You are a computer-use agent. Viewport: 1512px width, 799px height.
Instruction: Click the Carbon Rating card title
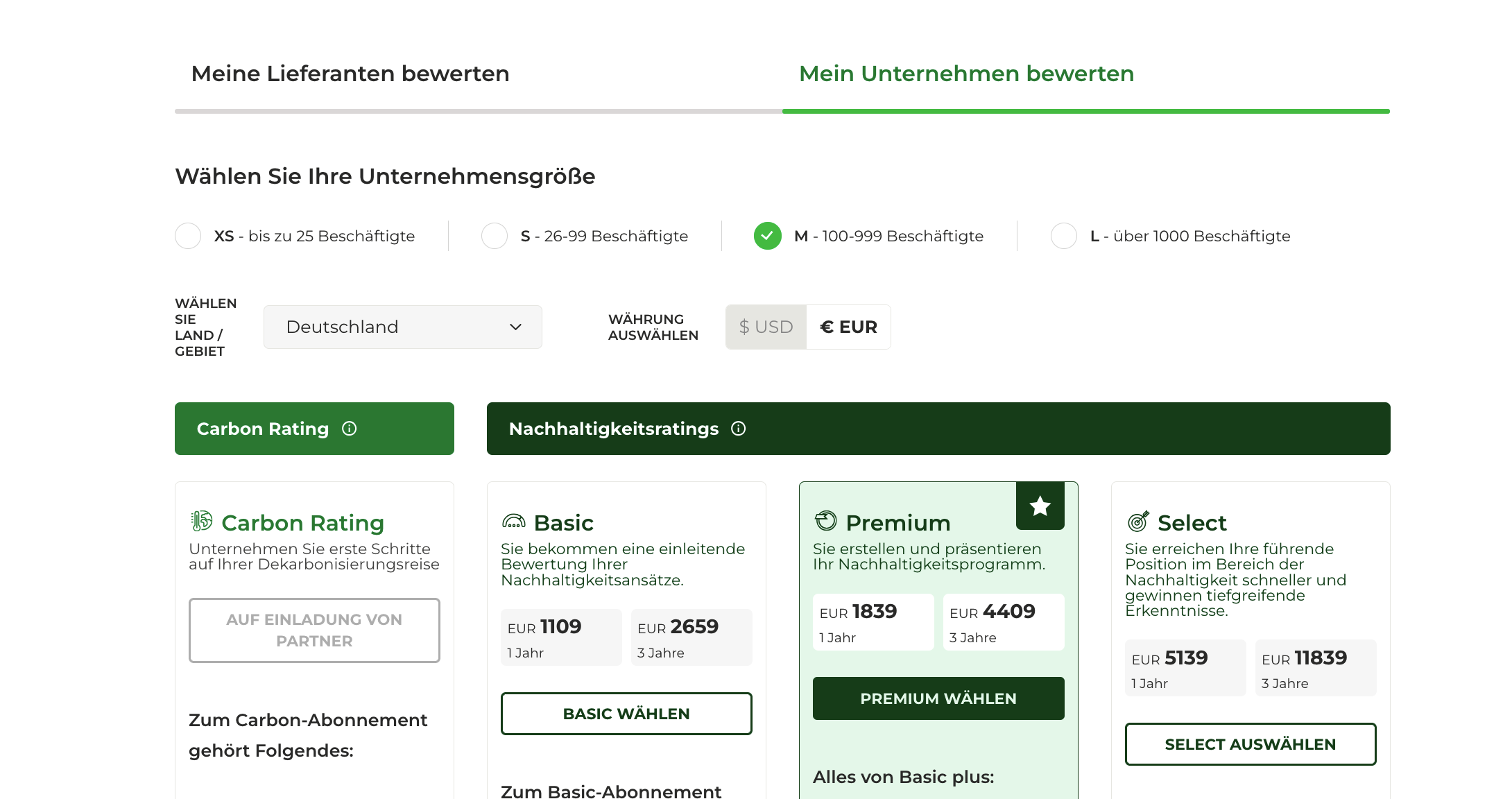(x=302, y=523)
